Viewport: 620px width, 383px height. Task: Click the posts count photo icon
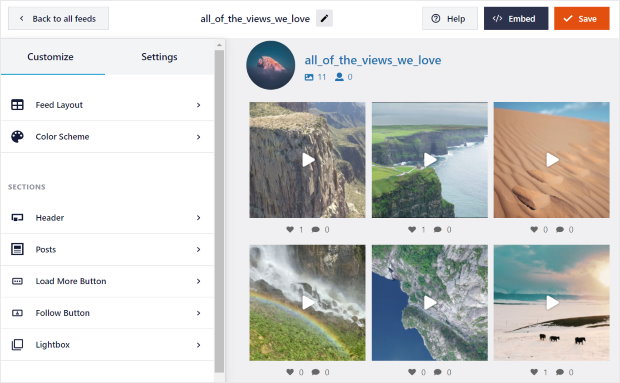tap(309, 77)
